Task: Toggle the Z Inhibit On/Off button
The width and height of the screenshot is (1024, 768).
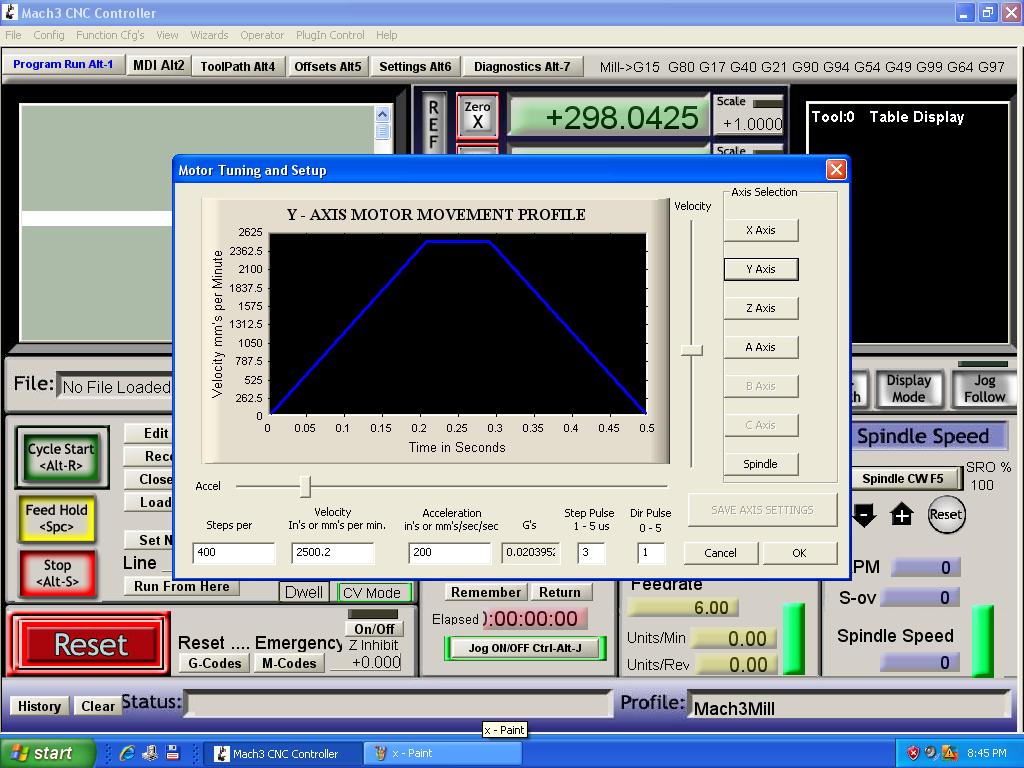Action: (x=374, y=629)
